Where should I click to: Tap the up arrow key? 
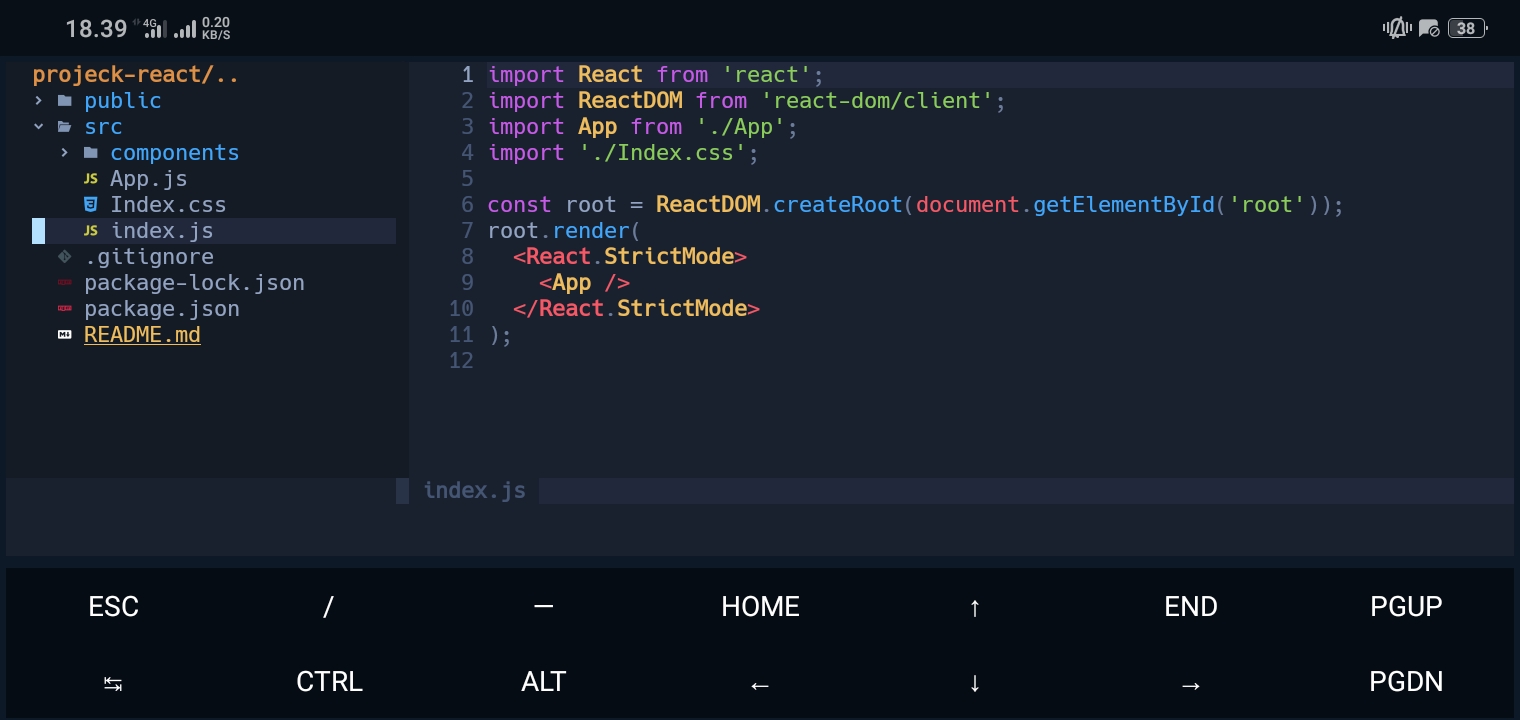(x=975, y=607)
